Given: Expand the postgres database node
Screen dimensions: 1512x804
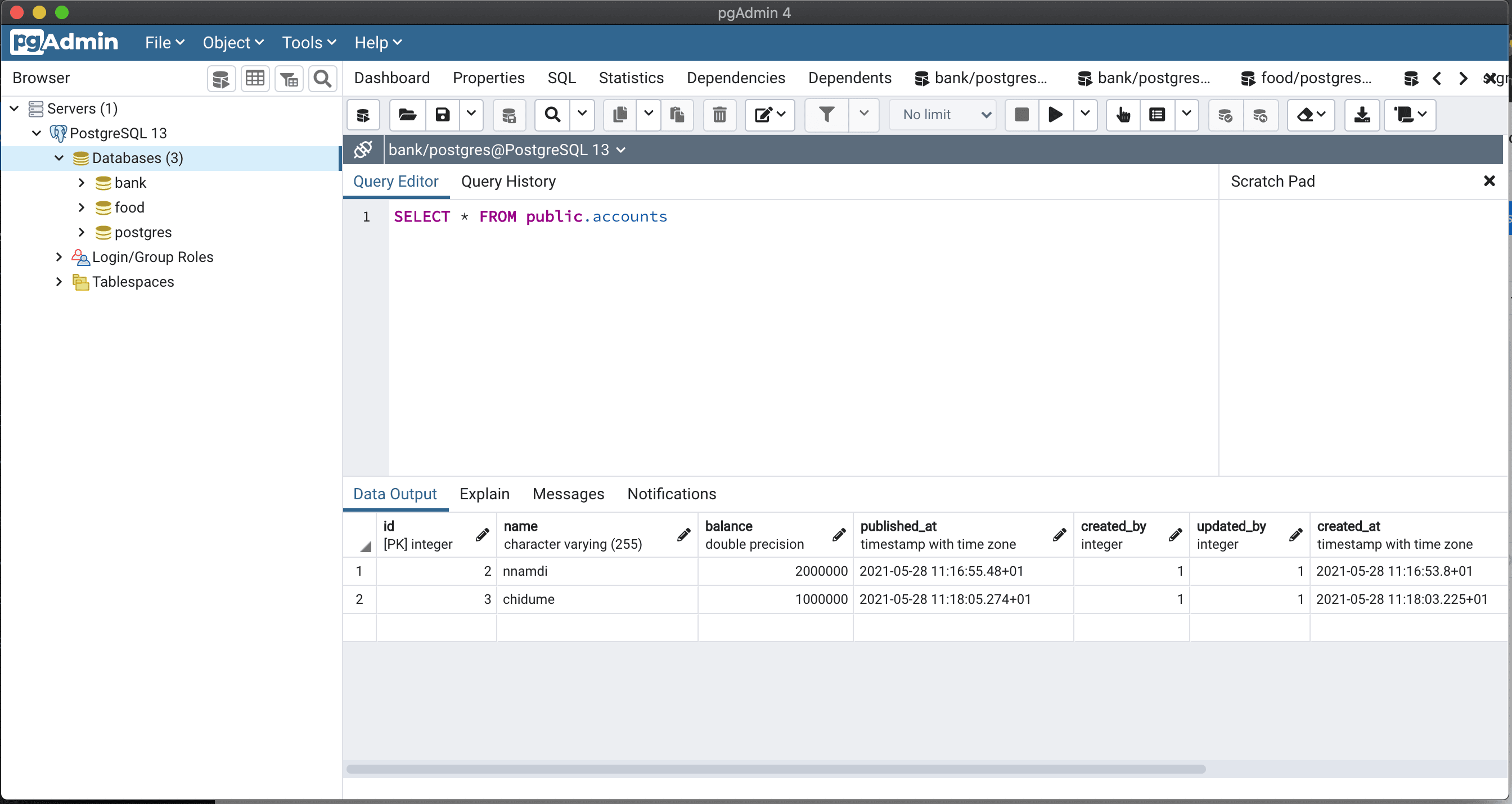Looking at the screenshot, I should point(82,232).
